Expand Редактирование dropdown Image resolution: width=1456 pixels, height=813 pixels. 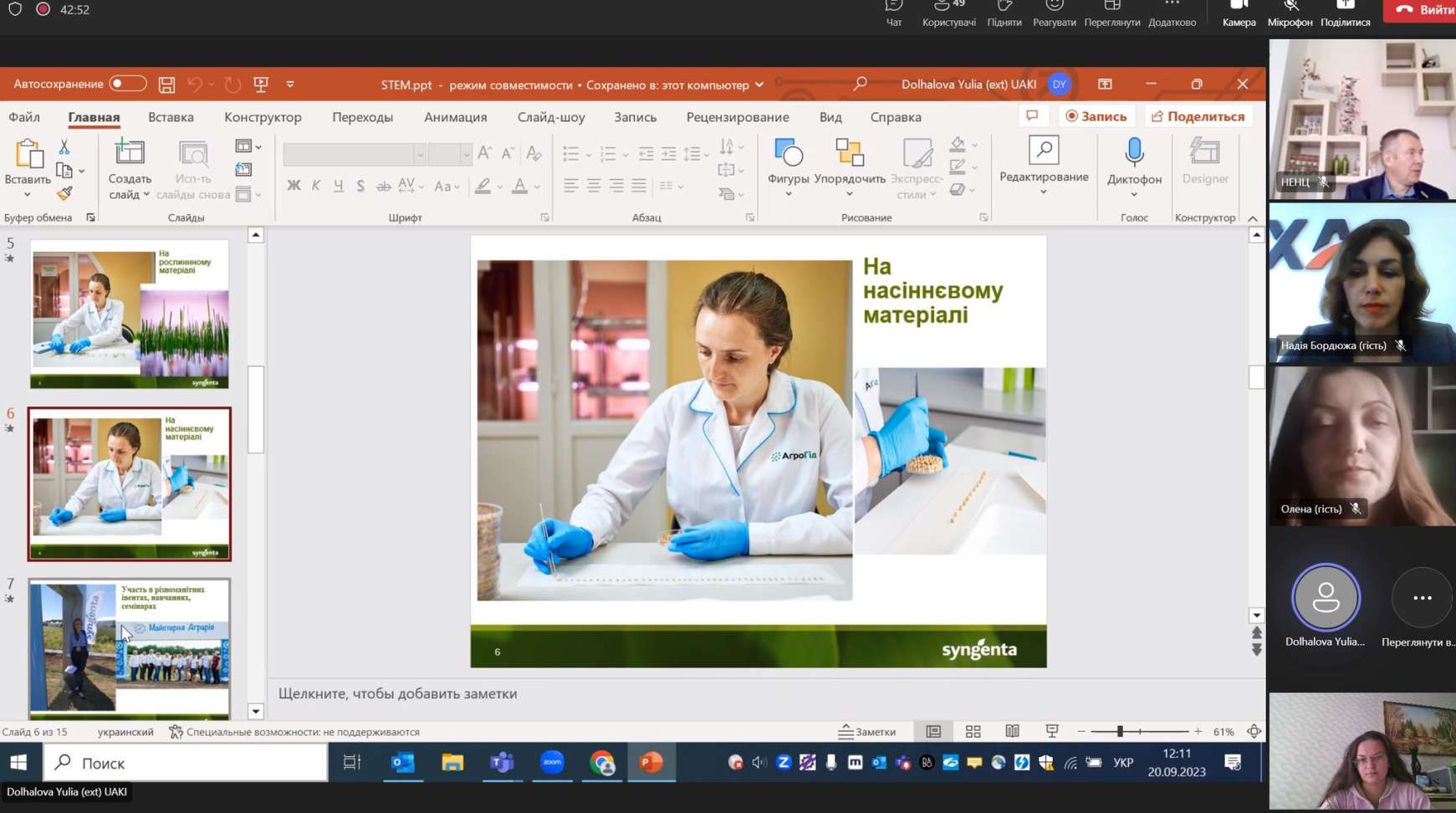coord(1044,192)
